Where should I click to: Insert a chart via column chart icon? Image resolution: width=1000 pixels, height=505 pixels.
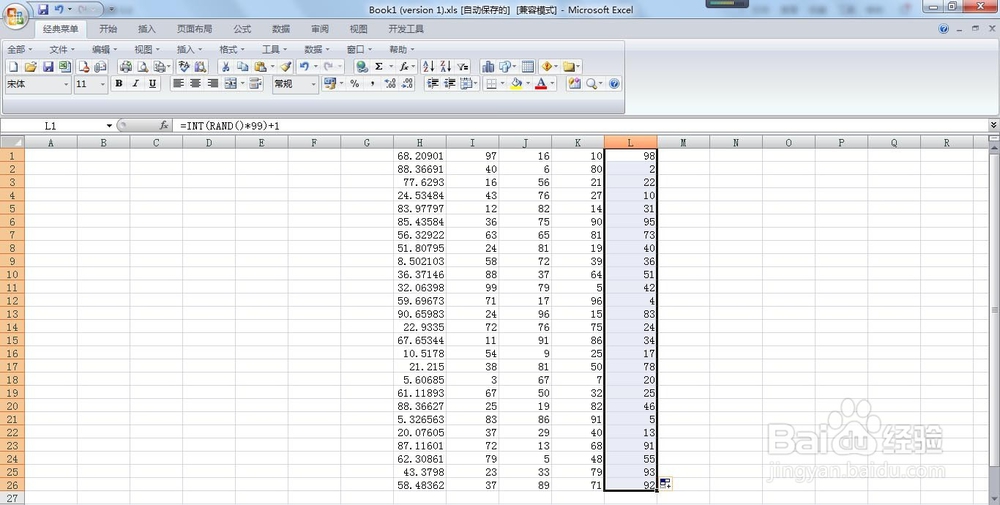[488, 66]
